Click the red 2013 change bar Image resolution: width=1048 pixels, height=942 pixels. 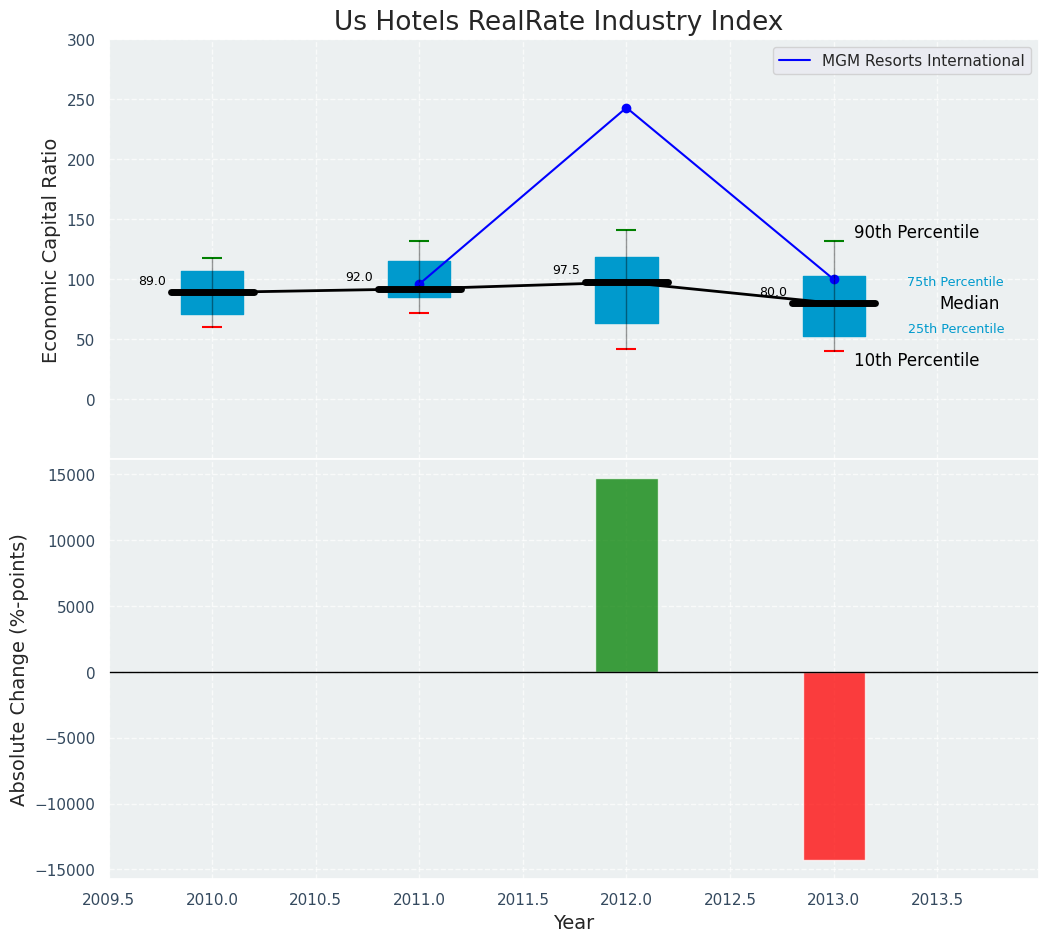point(834,765)
